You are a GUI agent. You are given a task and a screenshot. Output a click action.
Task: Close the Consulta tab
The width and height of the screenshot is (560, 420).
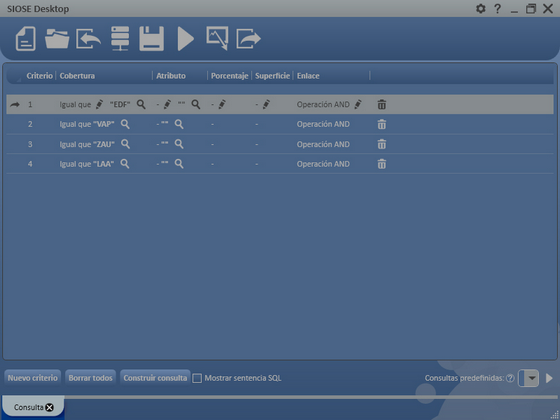pos(50,407)
